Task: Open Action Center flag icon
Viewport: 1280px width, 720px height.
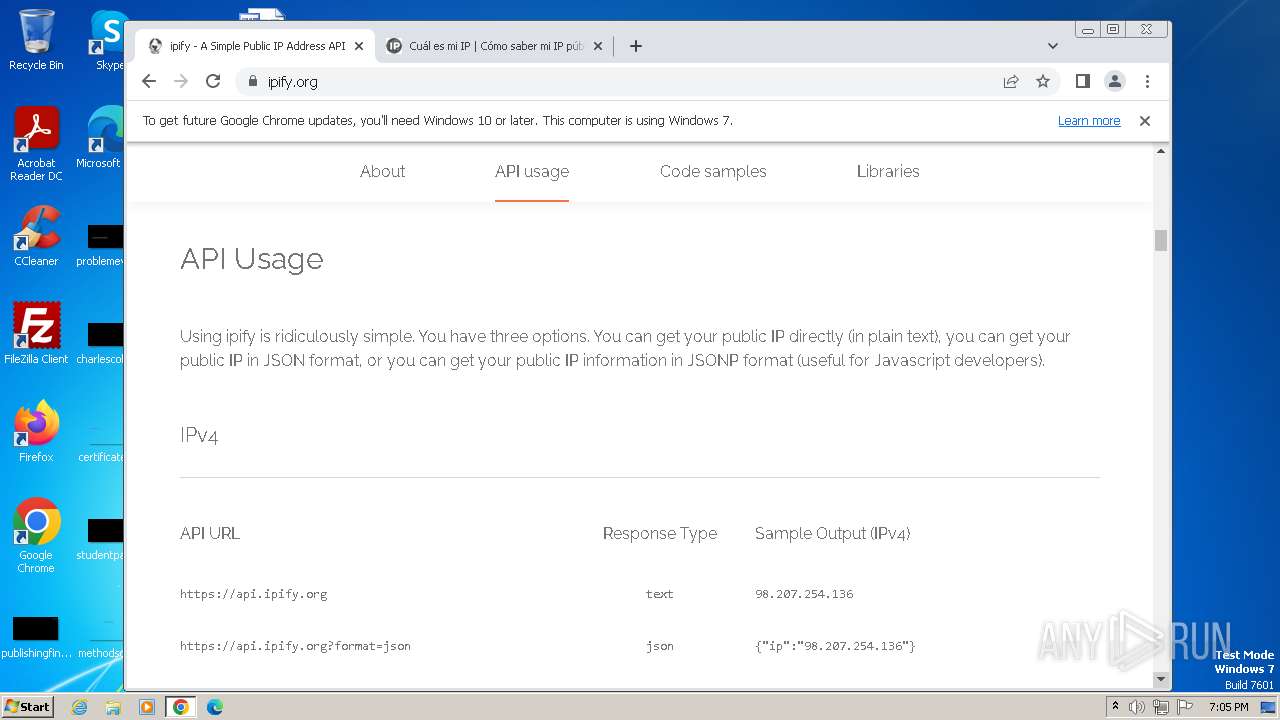Action: [x=1185, y=707]
